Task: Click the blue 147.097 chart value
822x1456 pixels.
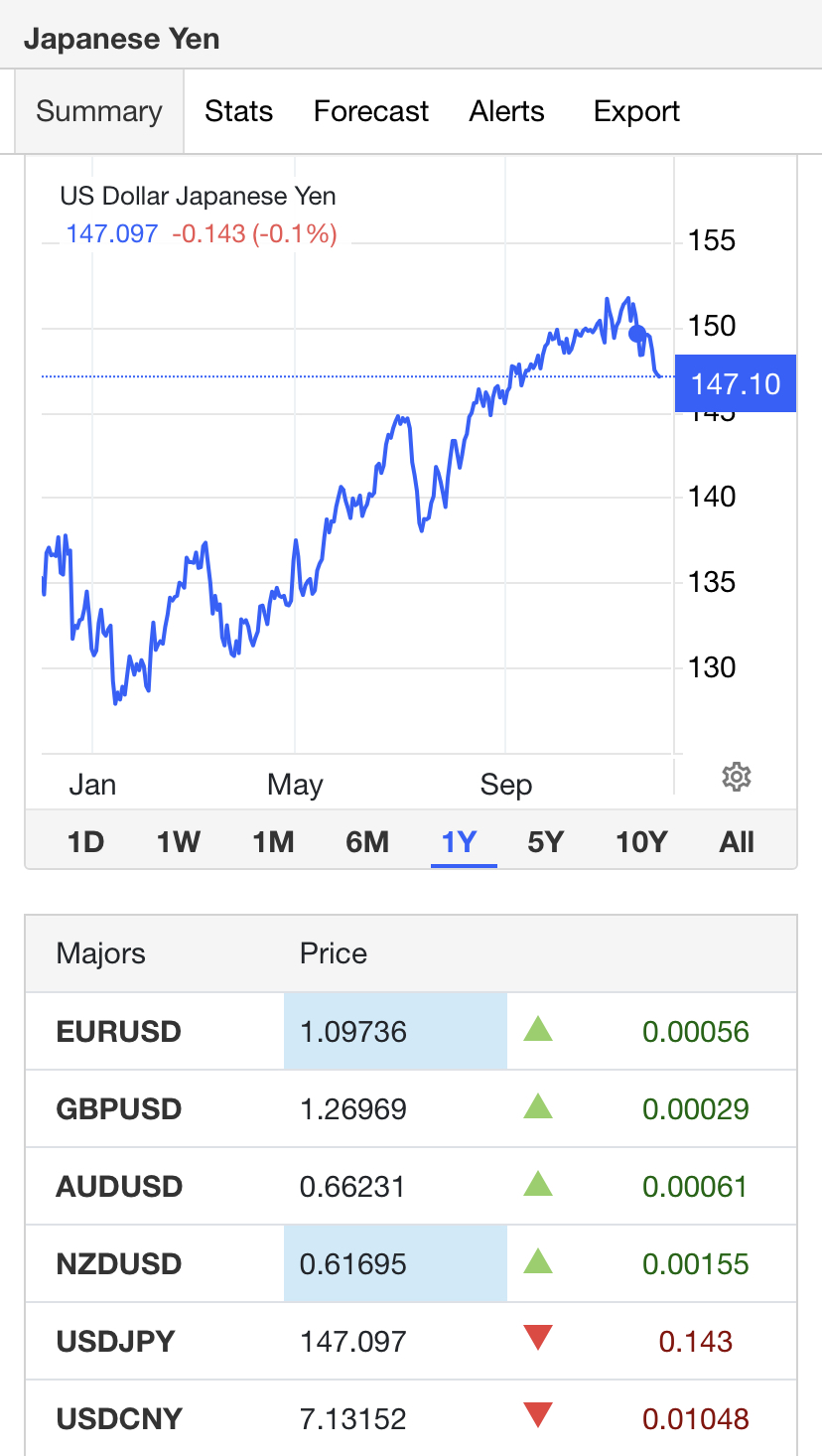Action: (112, 233)
